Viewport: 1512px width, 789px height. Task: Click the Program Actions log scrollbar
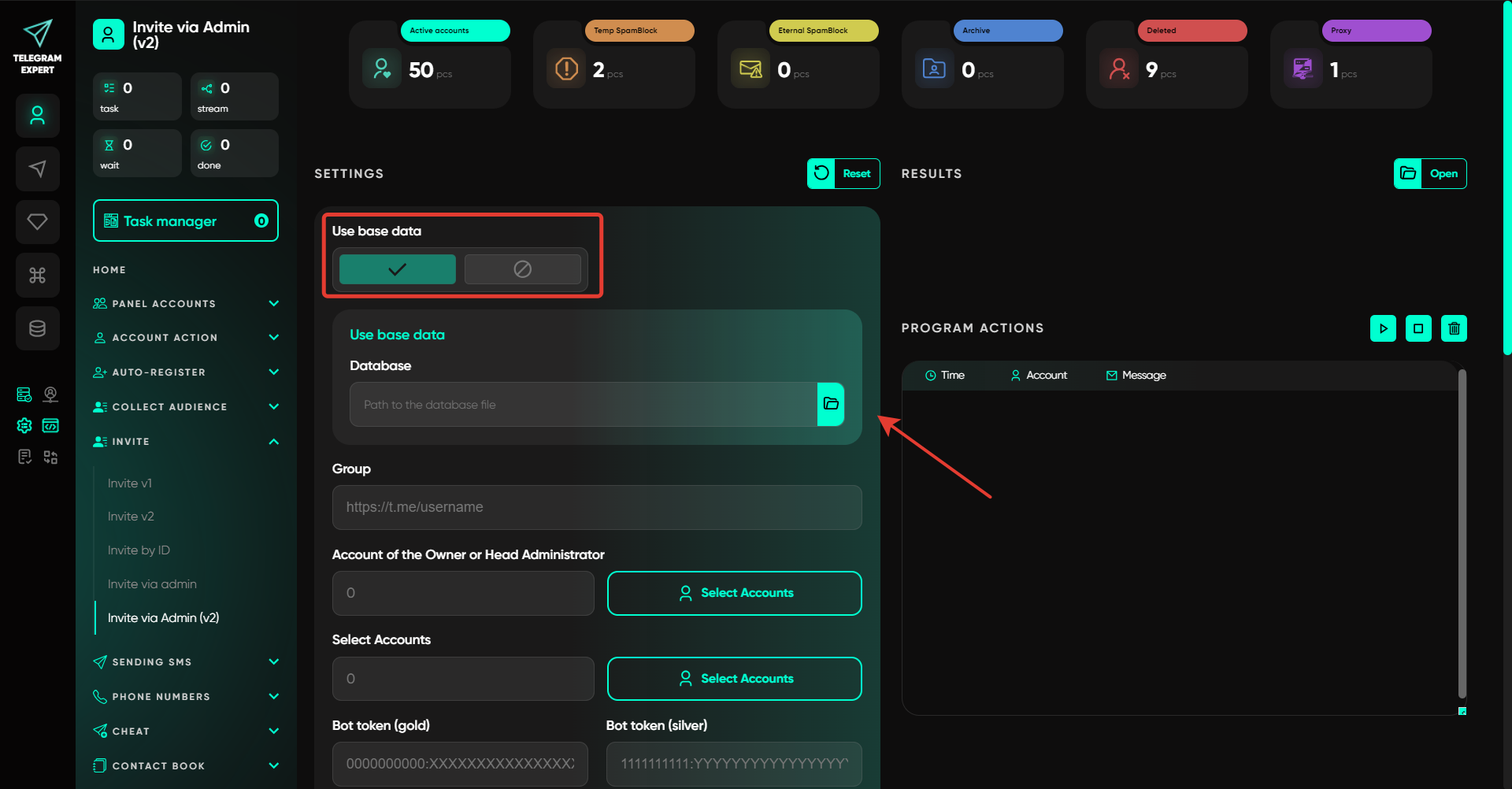tap(1462, 535)
